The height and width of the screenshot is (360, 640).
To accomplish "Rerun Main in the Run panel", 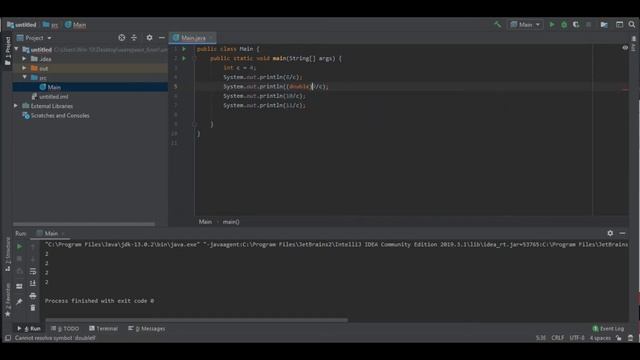I will (x=19, y=247).
